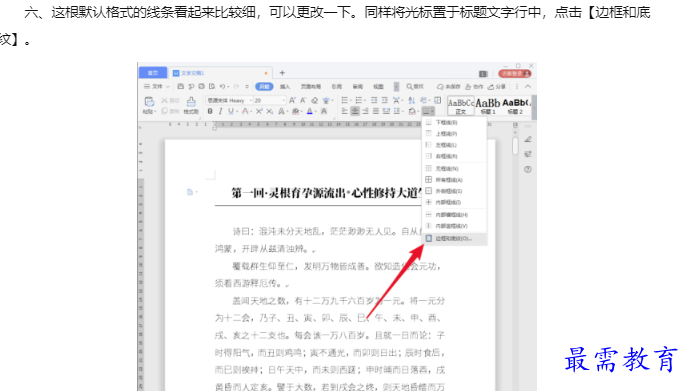
Task: Choose 所有框线(A) all borders item
Action: (x=454, y=180)
